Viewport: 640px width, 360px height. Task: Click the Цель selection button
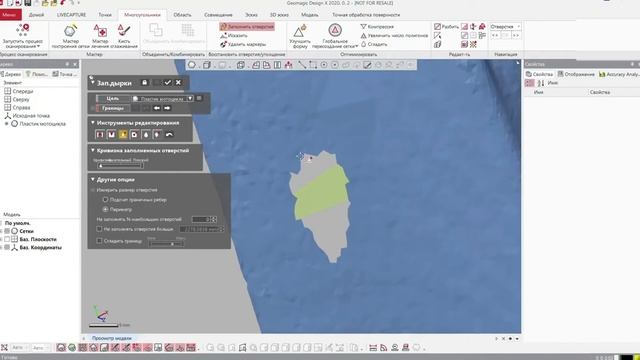click(113, 98)
